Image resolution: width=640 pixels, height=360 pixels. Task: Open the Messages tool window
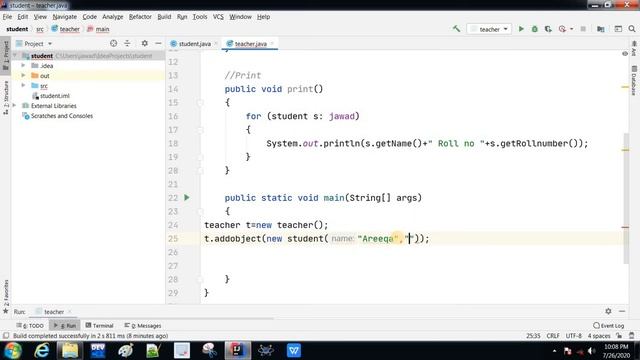[x=143, y=325]
